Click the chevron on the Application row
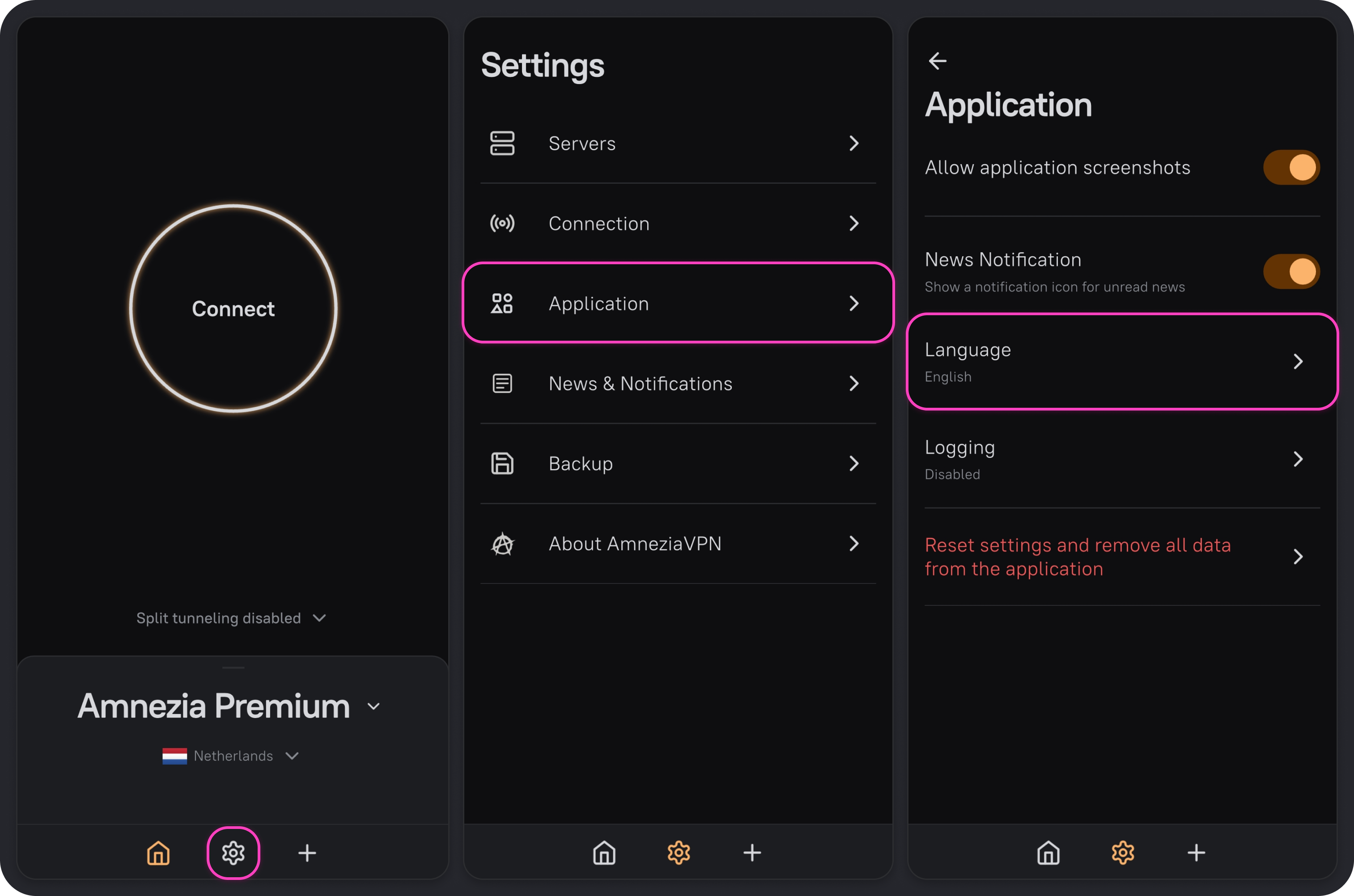 pyautogui.click(x=854, y=304)
